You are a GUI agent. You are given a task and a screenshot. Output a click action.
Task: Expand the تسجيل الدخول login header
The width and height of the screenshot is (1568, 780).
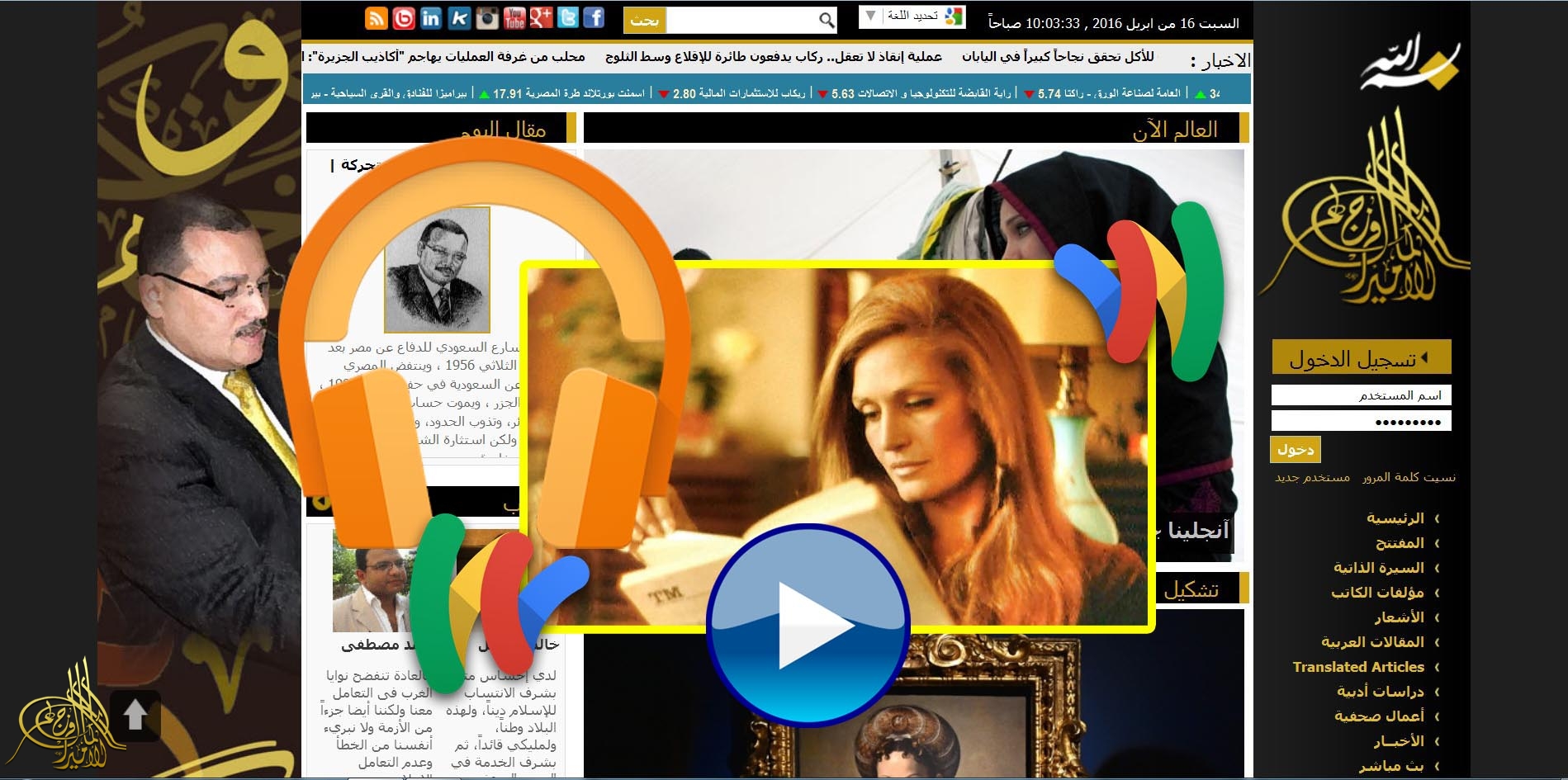click(x=1361, y=357)
